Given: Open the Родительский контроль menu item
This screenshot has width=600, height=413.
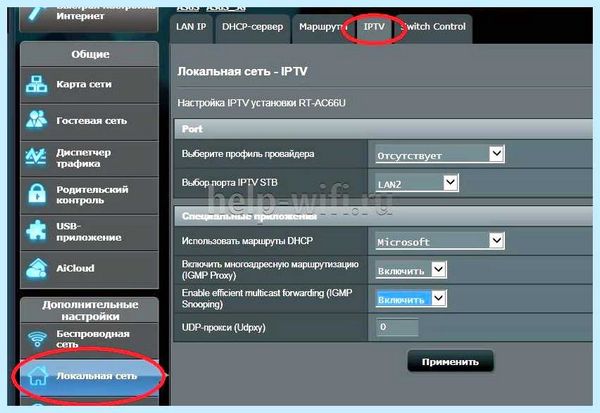Looking at the screenshot, I should (x=90, y=195).
